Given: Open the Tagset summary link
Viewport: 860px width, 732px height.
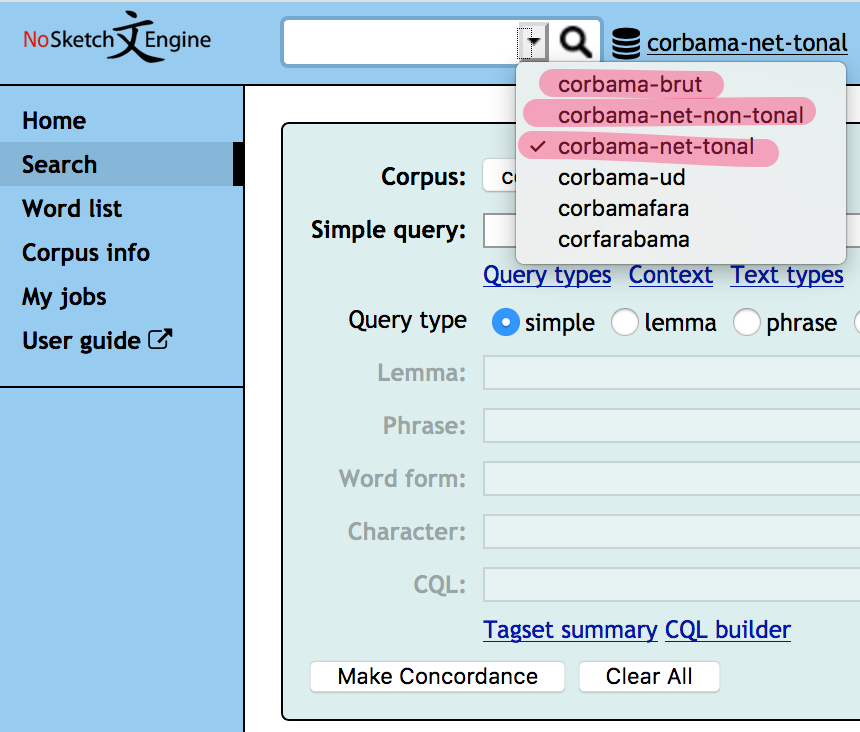Looking at the screenshot, I should [x=570, y=630].
